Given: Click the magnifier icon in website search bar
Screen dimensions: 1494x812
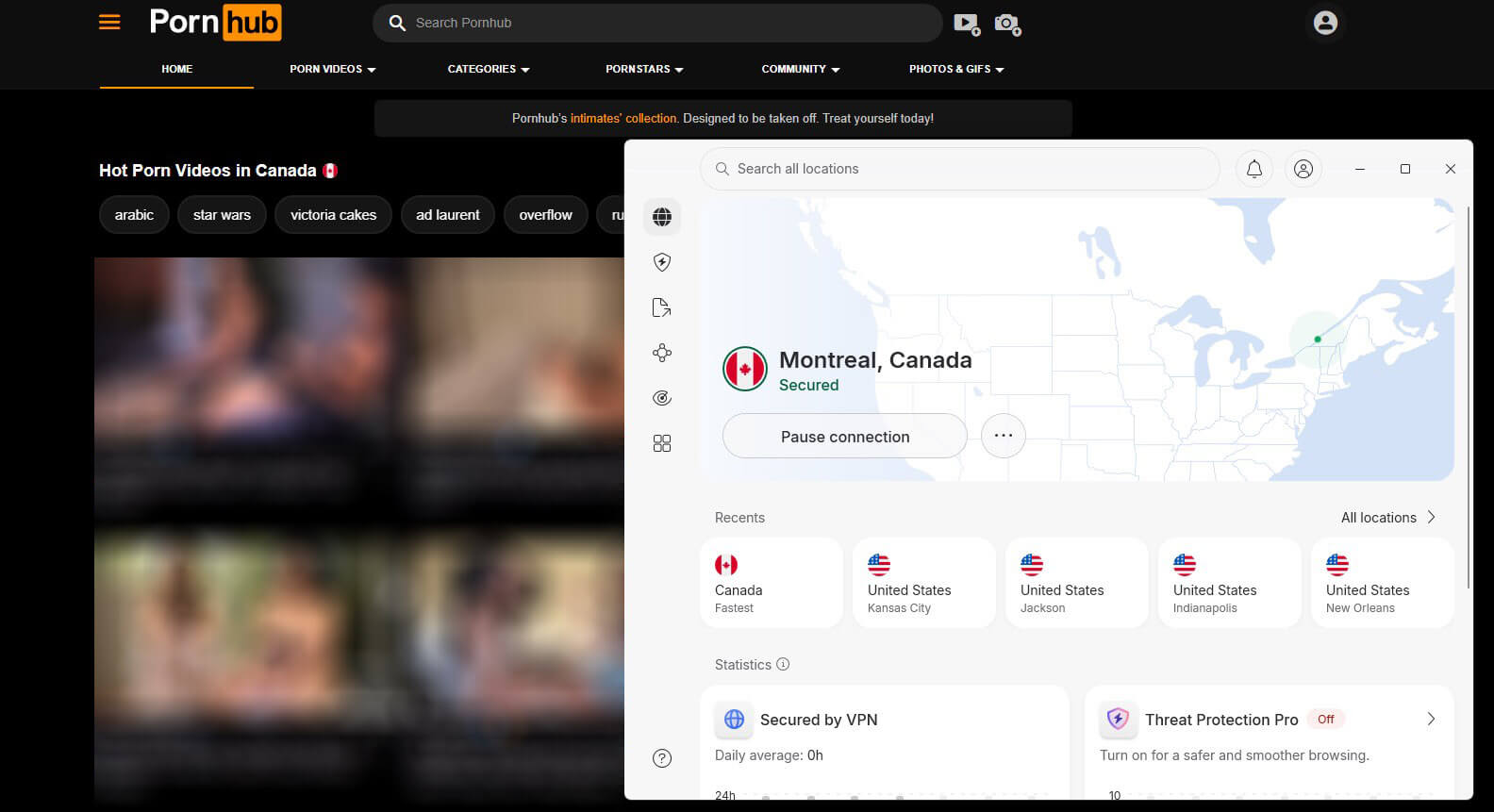Looking at the screenshot, I should [398, 23].
